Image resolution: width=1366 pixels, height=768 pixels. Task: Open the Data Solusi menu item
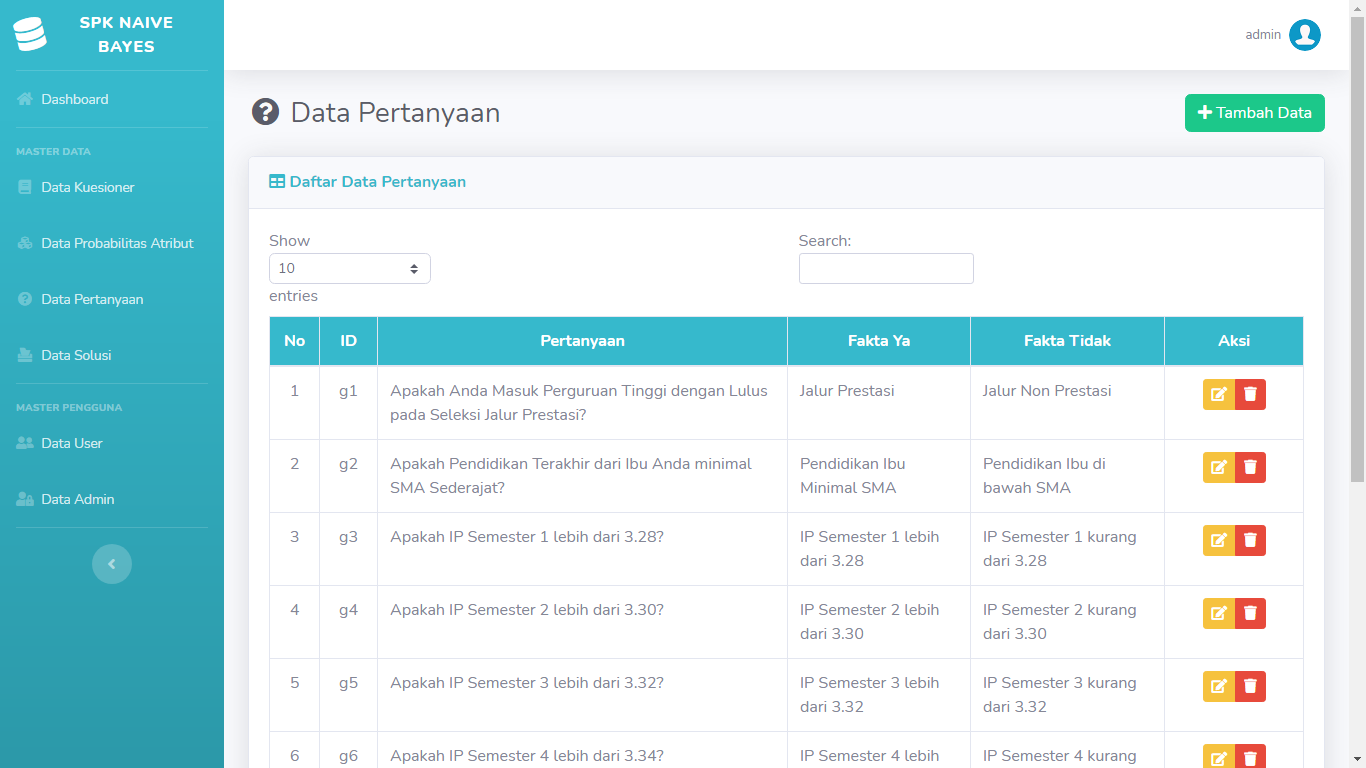(x=112, y=355)
